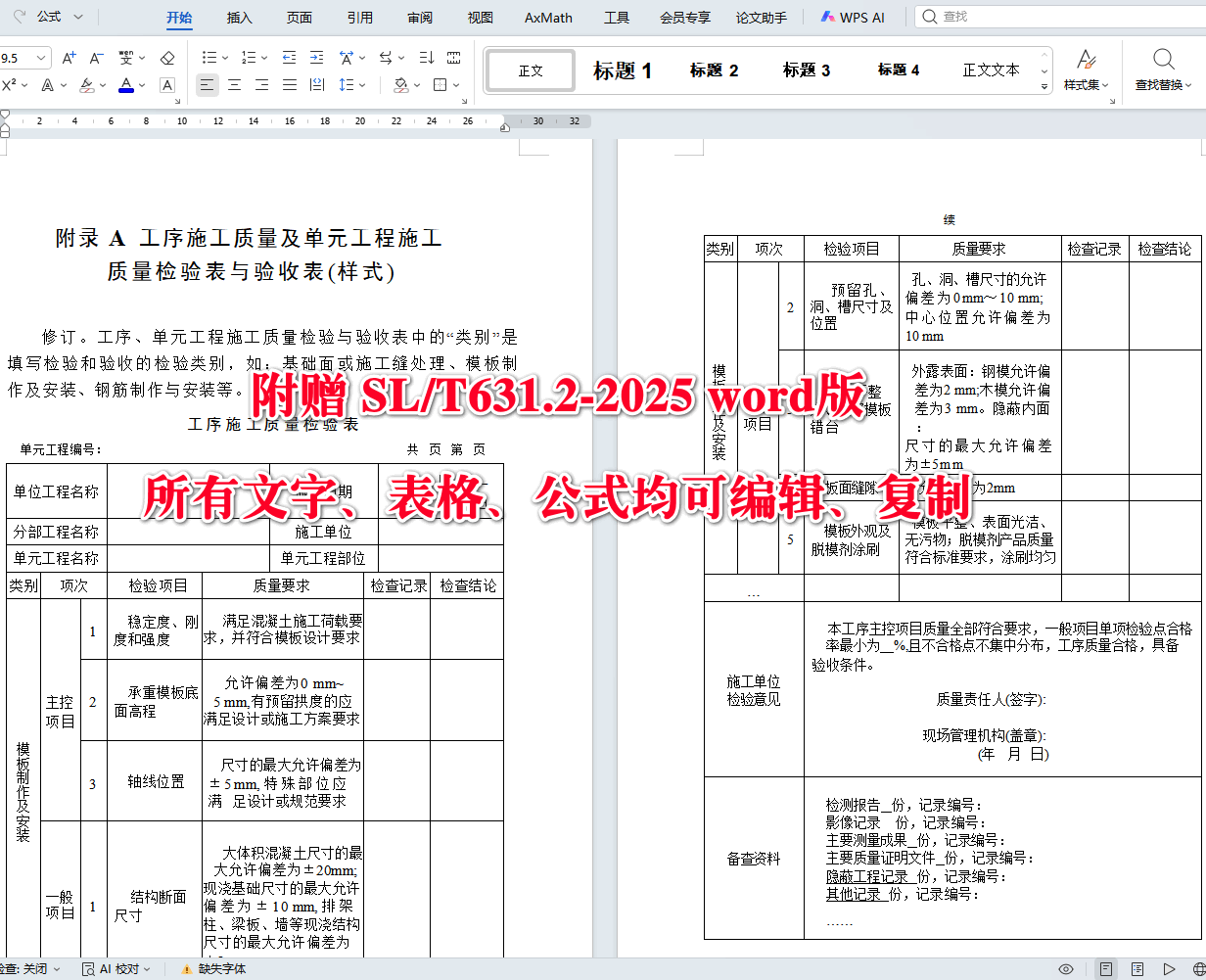This screenshot has width=1206, height=980.
Task: Expand the phonetic guide dropdown arrow
Action: (x=142, y=59)
